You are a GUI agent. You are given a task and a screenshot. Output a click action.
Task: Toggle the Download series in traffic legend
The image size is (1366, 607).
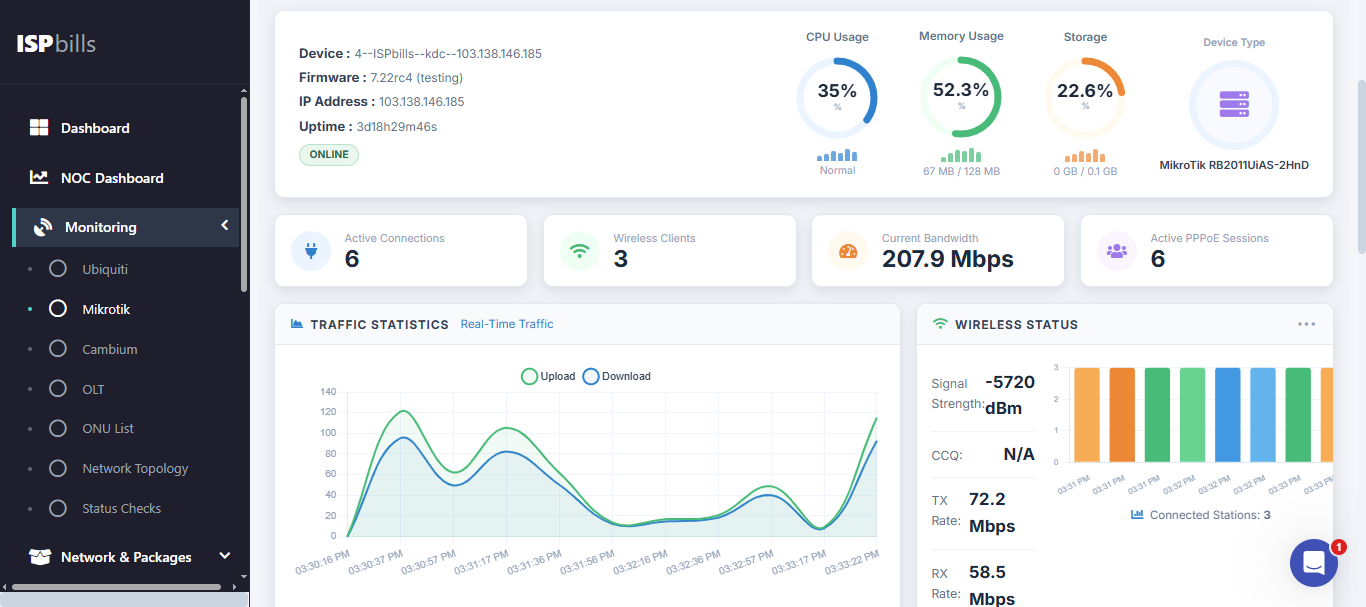(x=589, y=376)
